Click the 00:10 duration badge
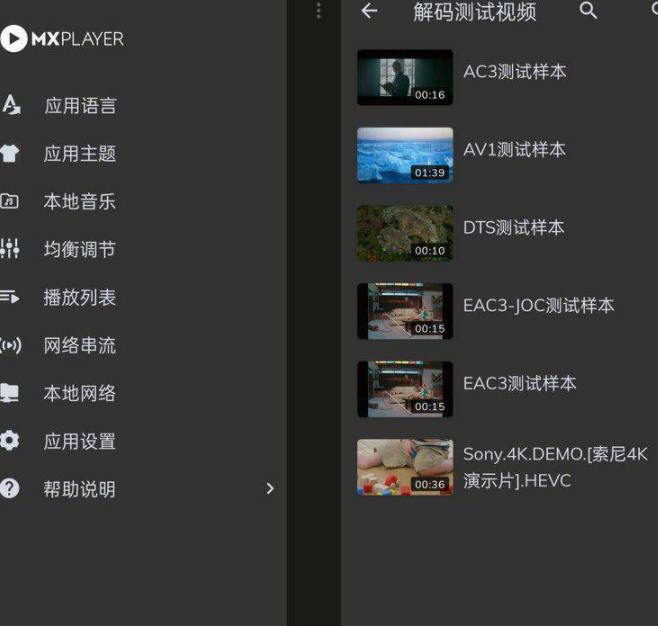 click(430, 250)
